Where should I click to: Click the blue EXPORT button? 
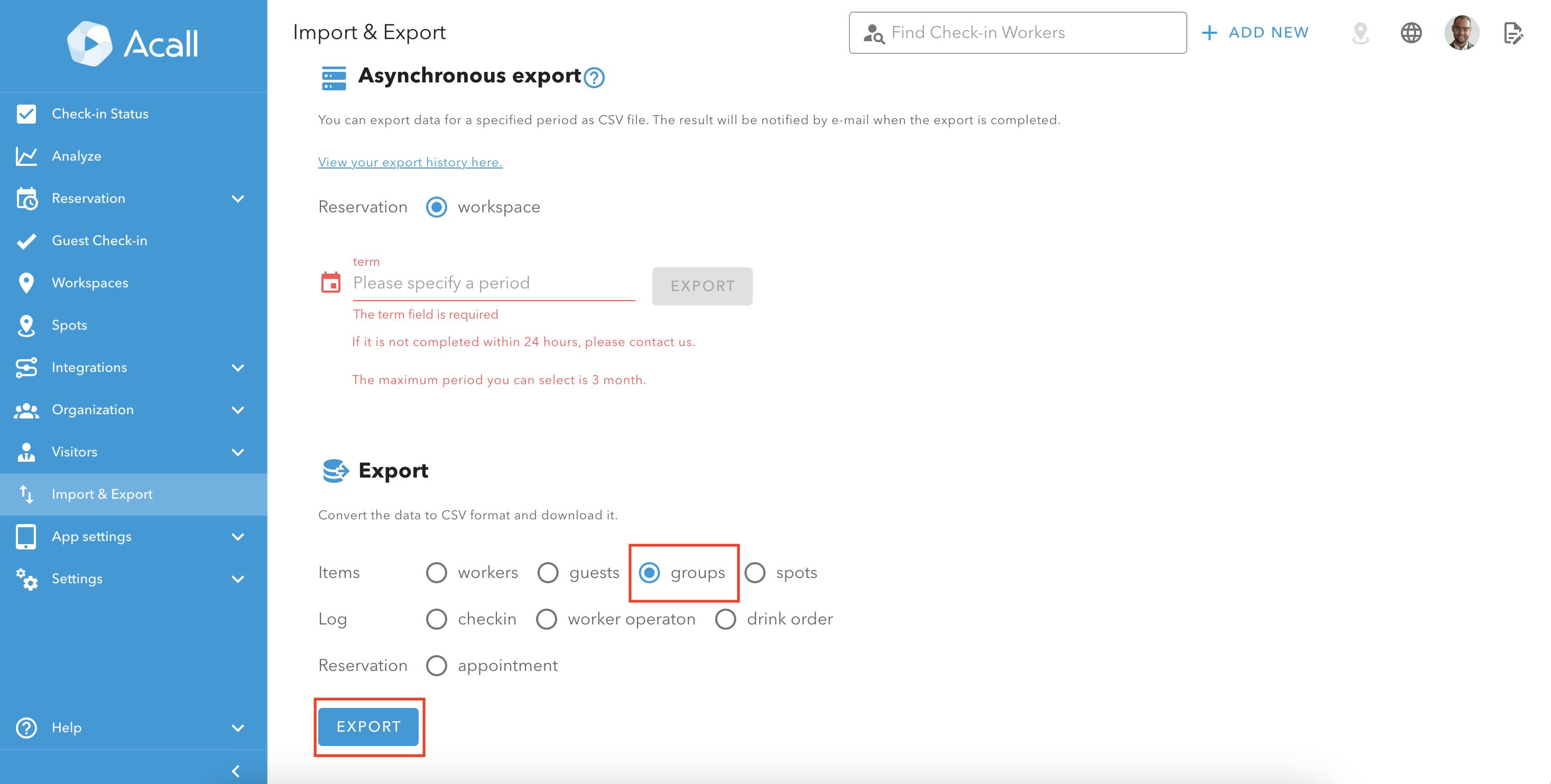coord(368,726)
